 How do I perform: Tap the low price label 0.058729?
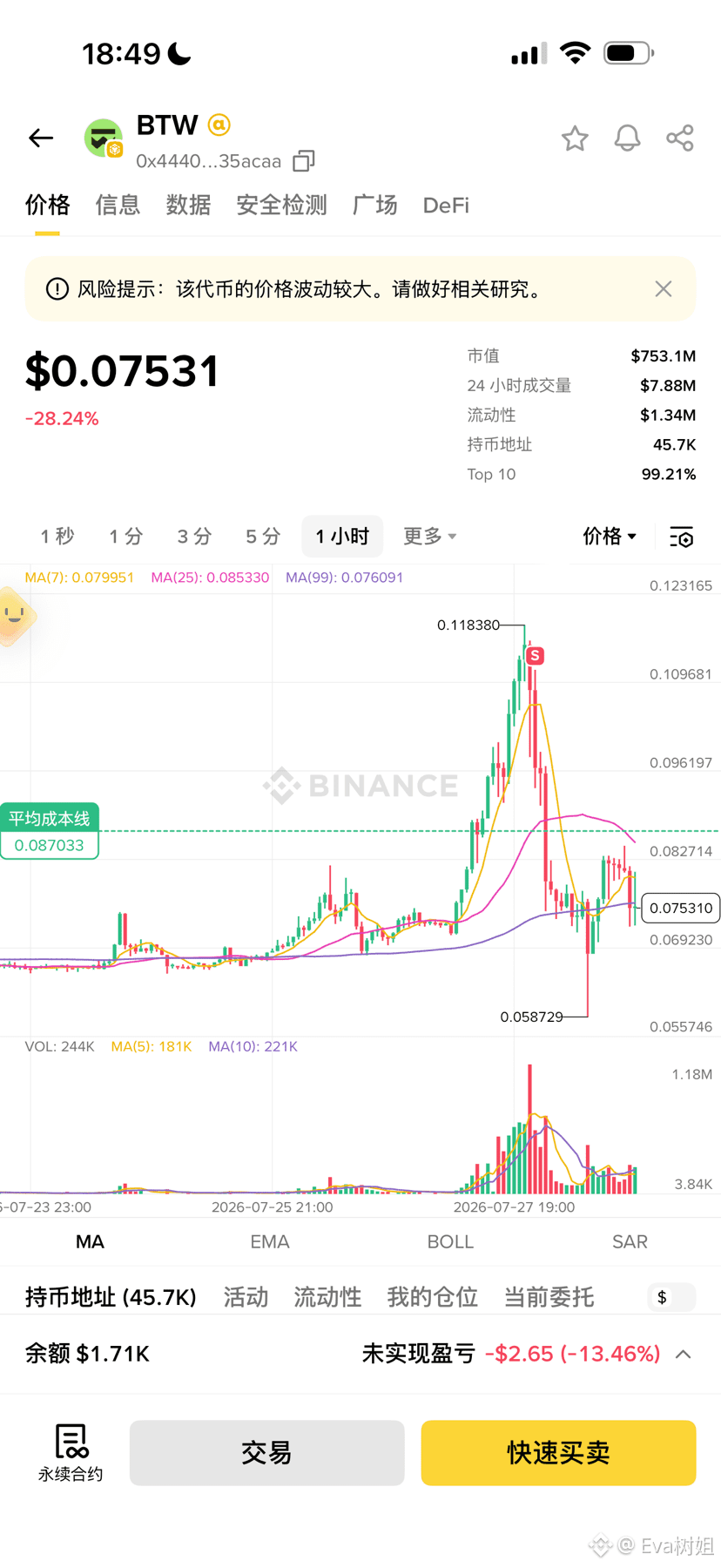tap(531, 1017)
